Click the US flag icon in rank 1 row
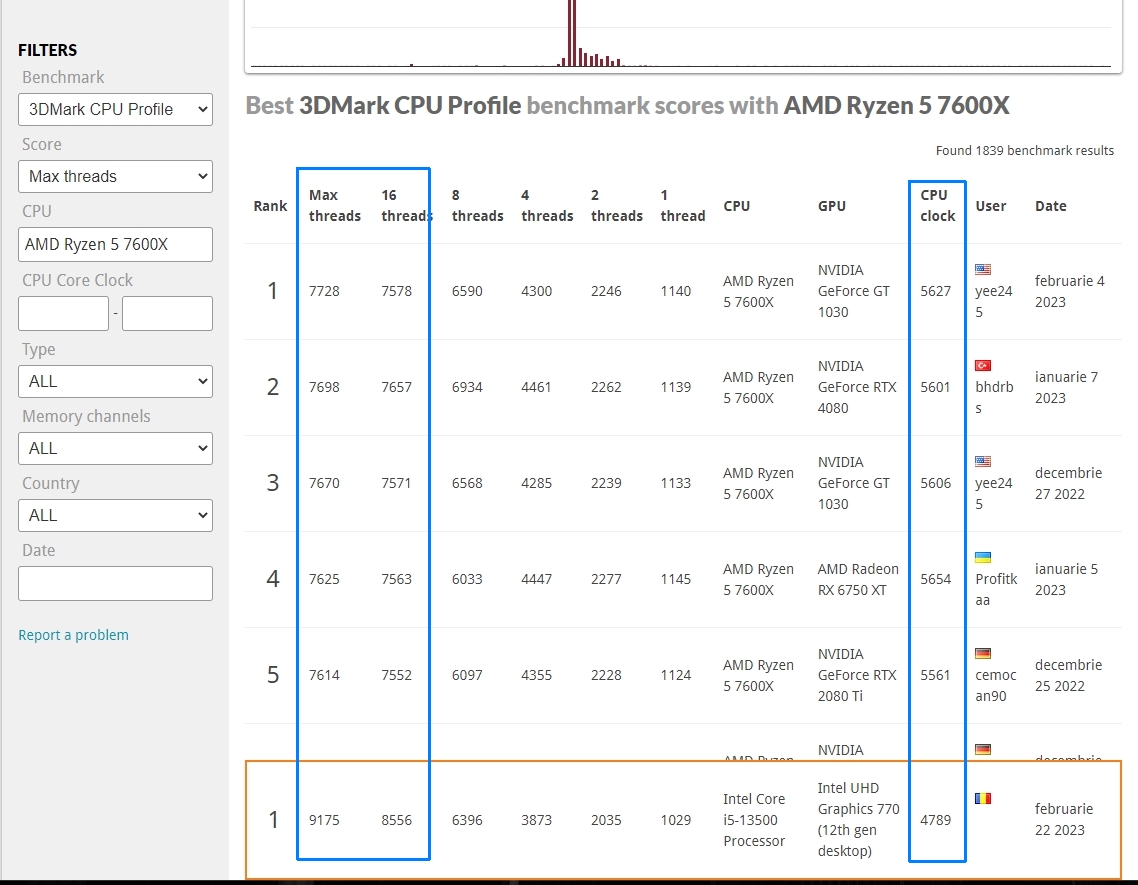The height and width of the screenshot is (885, 1138). click(983, 269)
